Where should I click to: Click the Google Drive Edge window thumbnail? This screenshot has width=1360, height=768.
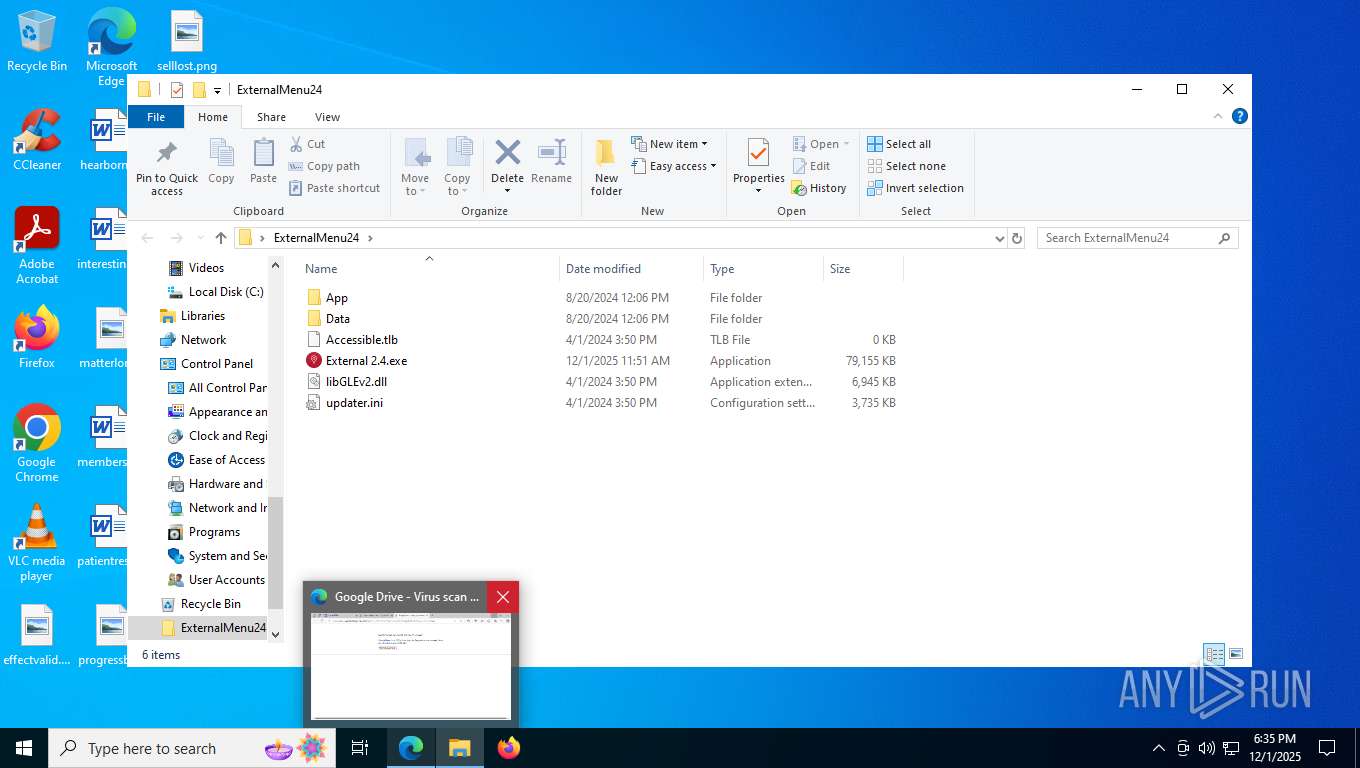point(411,665)
